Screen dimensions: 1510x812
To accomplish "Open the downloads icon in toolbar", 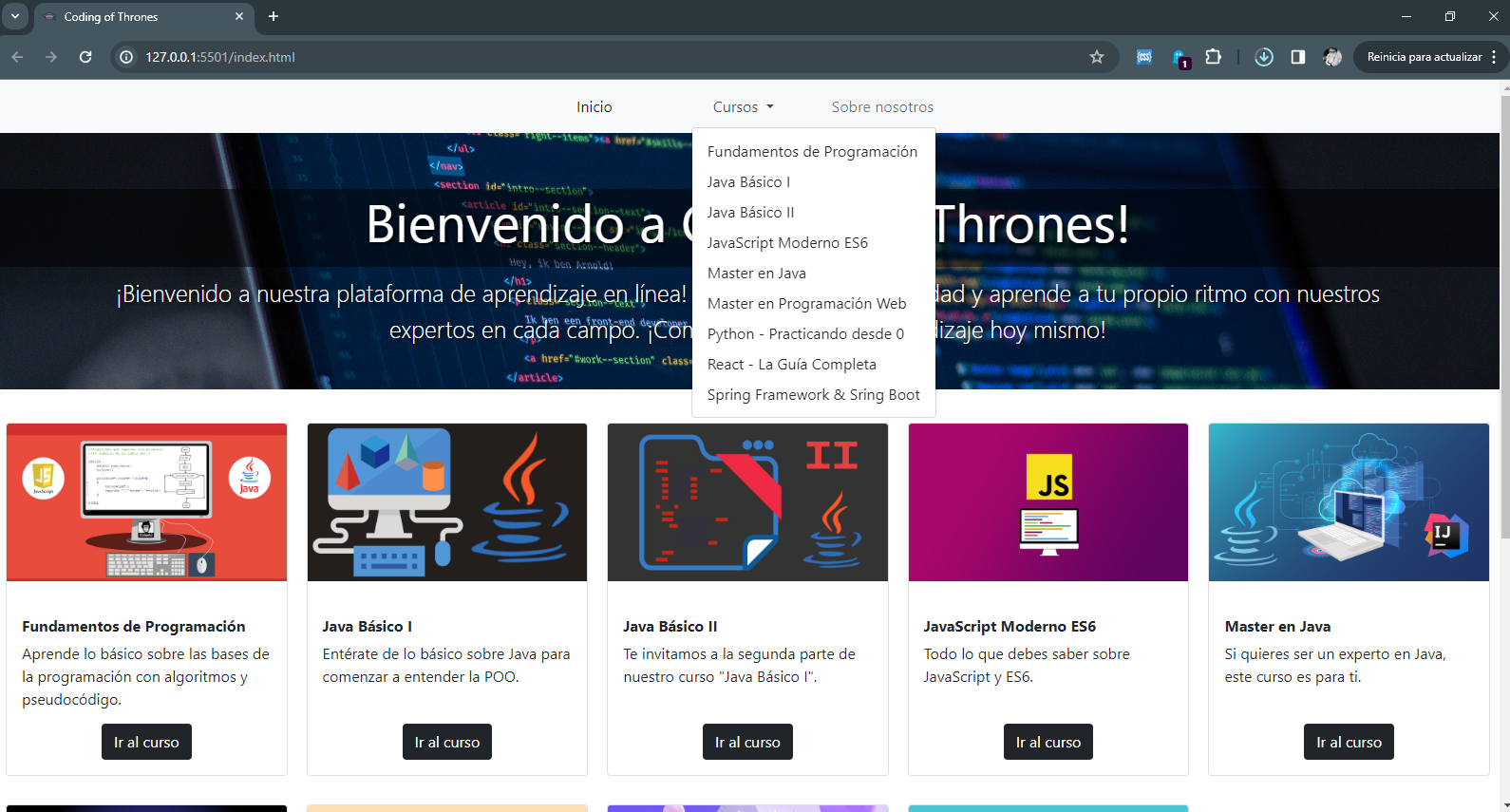I will [x=1264, y=57].
